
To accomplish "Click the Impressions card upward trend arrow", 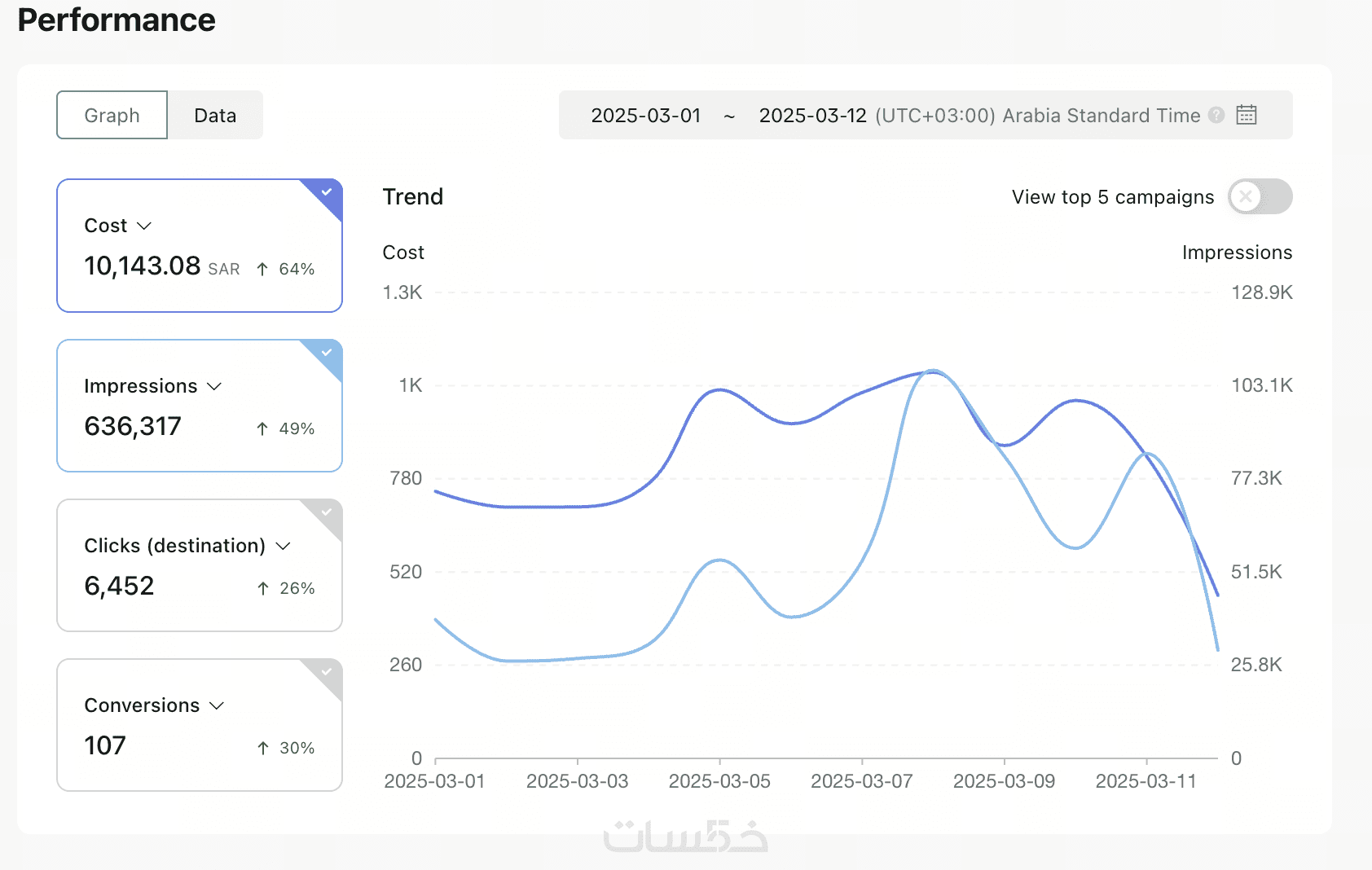I will click(262, 428).
